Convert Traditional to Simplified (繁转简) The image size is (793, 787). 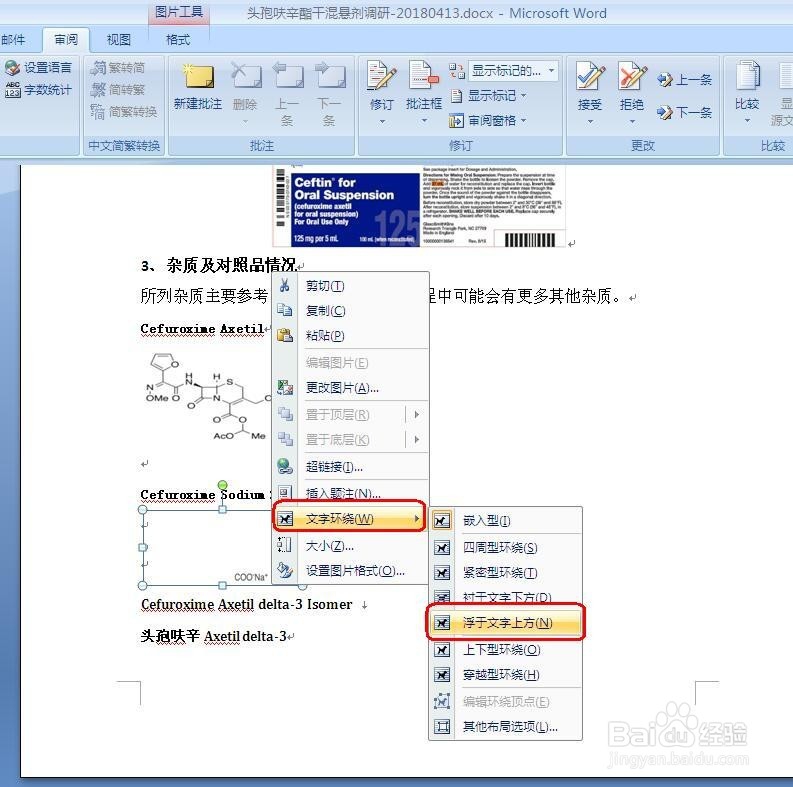pos(118,68)
